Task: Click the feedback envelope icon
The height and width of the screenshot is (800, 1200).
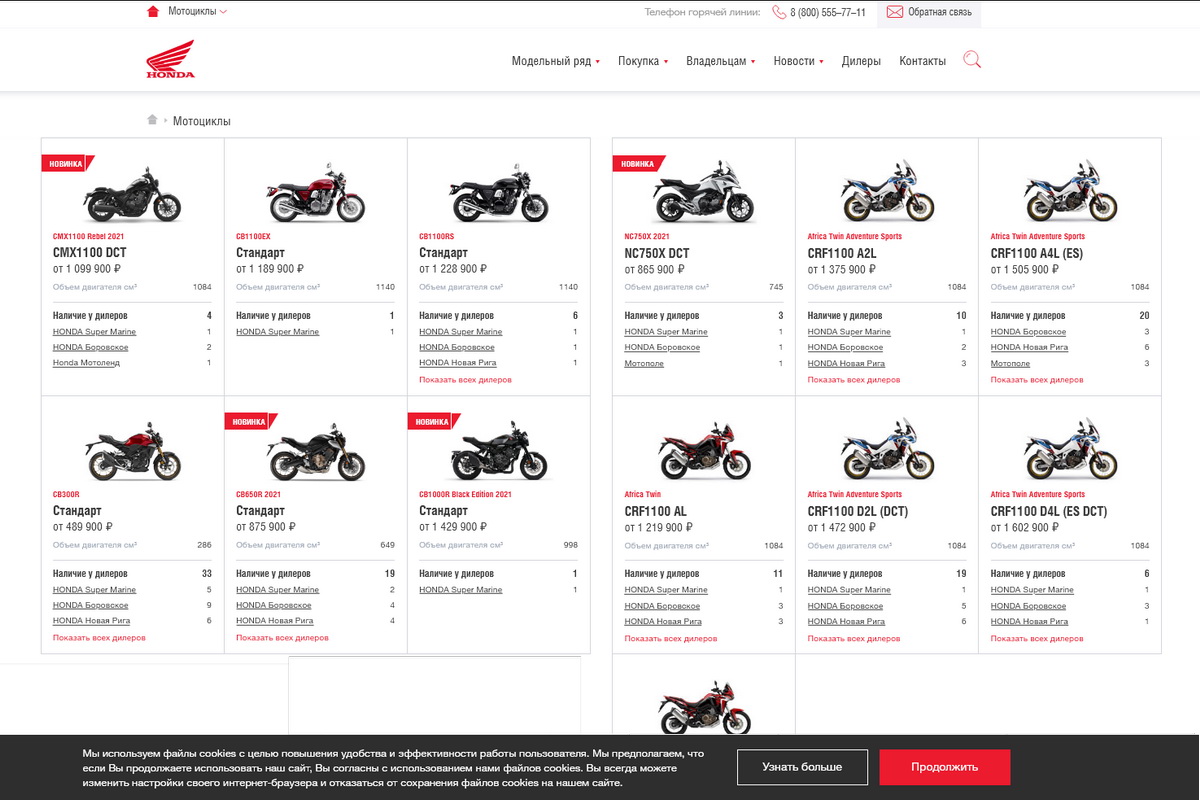Action: (894, 12)
